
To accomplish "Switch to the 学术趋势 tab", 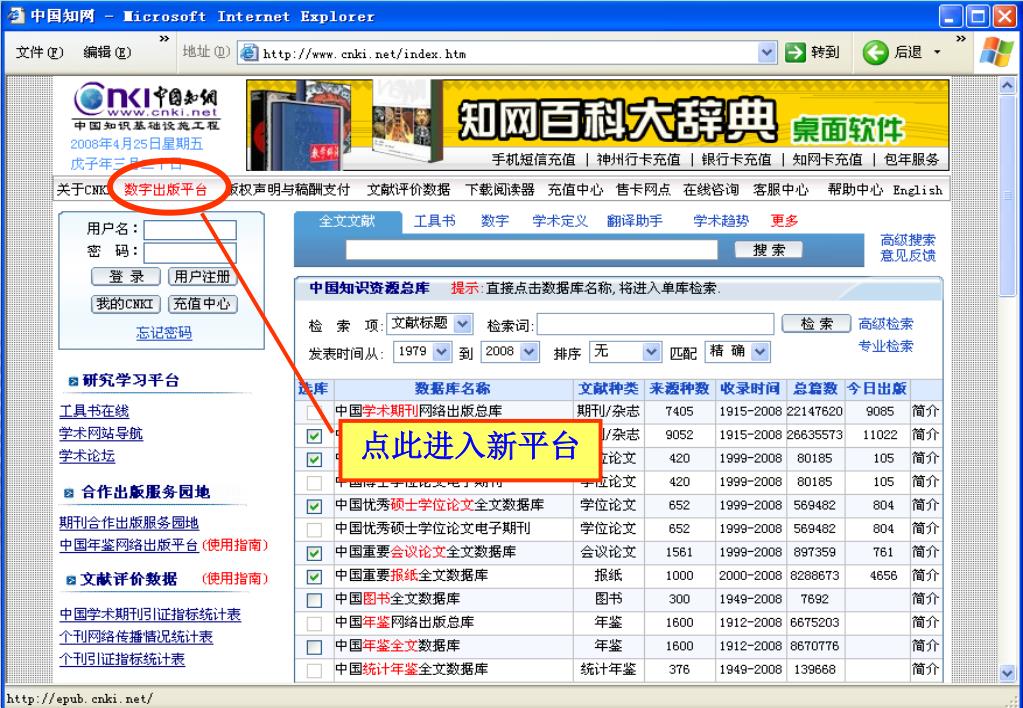I will coord(721,221).
